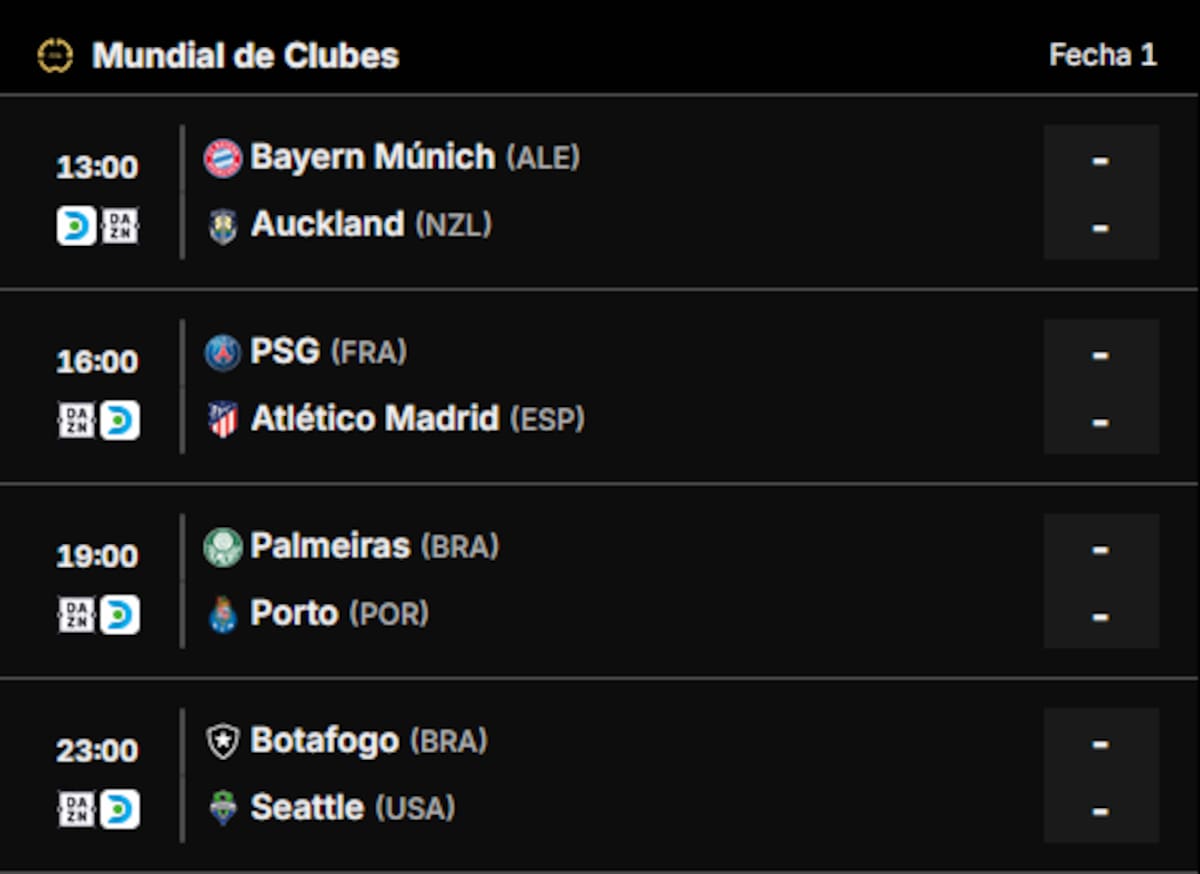Click the PSG vs Atlético Madrid score box
The height and width of the screenshot is (874, 1200).
point(1101,387)
